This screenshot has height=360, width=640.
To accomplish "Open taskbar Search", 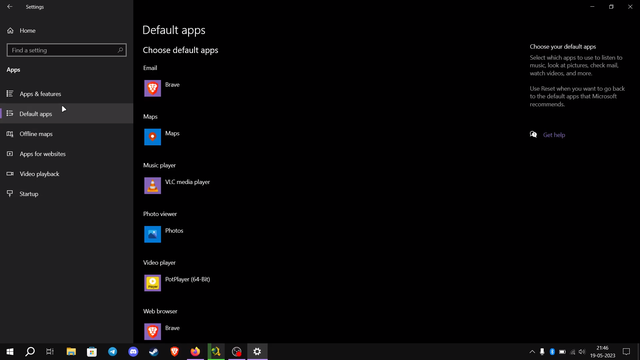I will click(30, 351).
